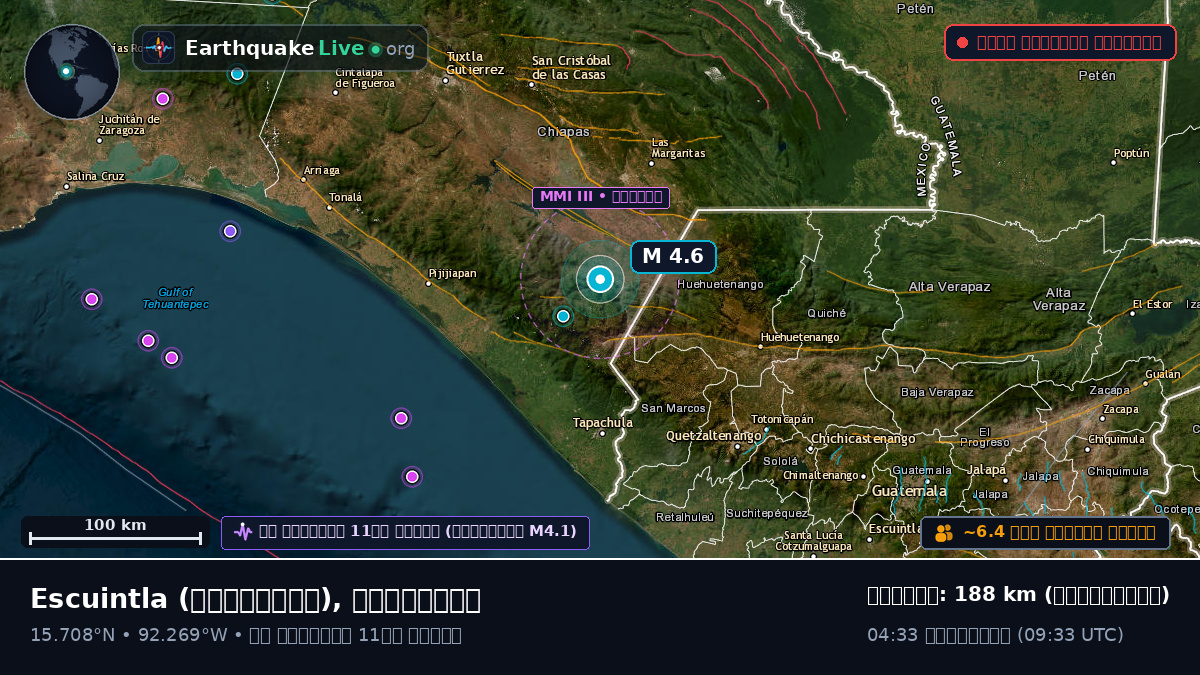Click the Tapachula city label
The image size is (1200, 675).
(x=602, y=423)
